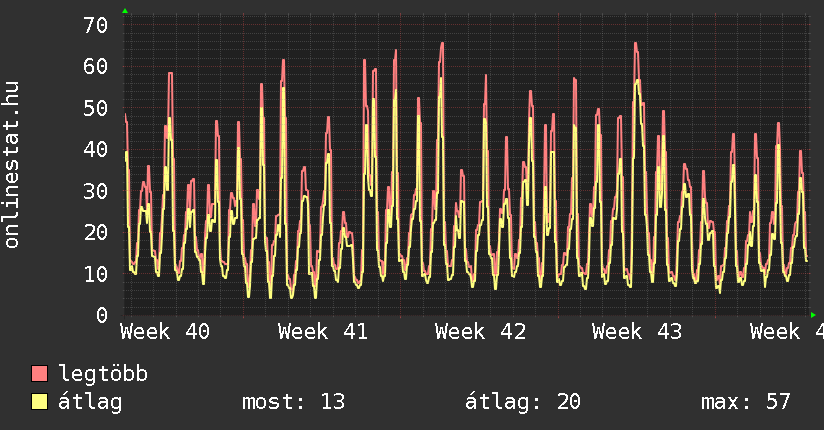Click the red legtöbb legend swatch

39,374
